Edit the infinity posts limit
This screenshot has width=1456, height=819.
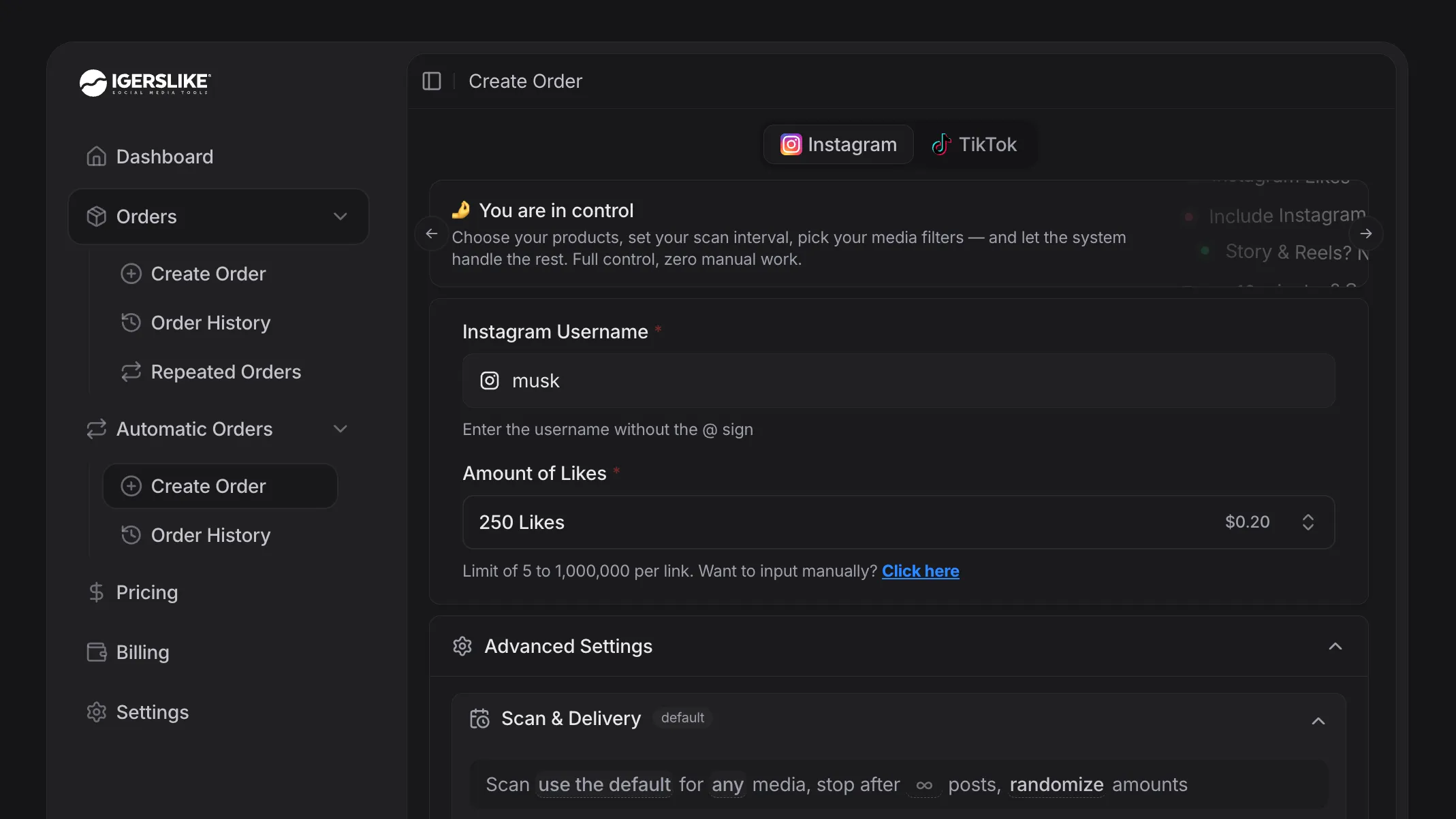point(924,785)
